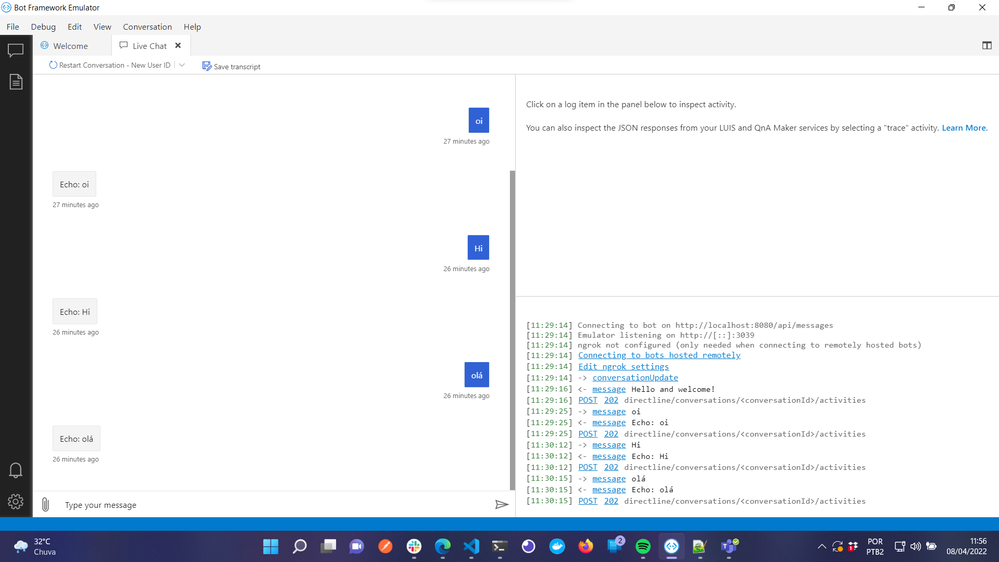Open the File menu
This screenshot has height=562, width=999.
point(13,27)
